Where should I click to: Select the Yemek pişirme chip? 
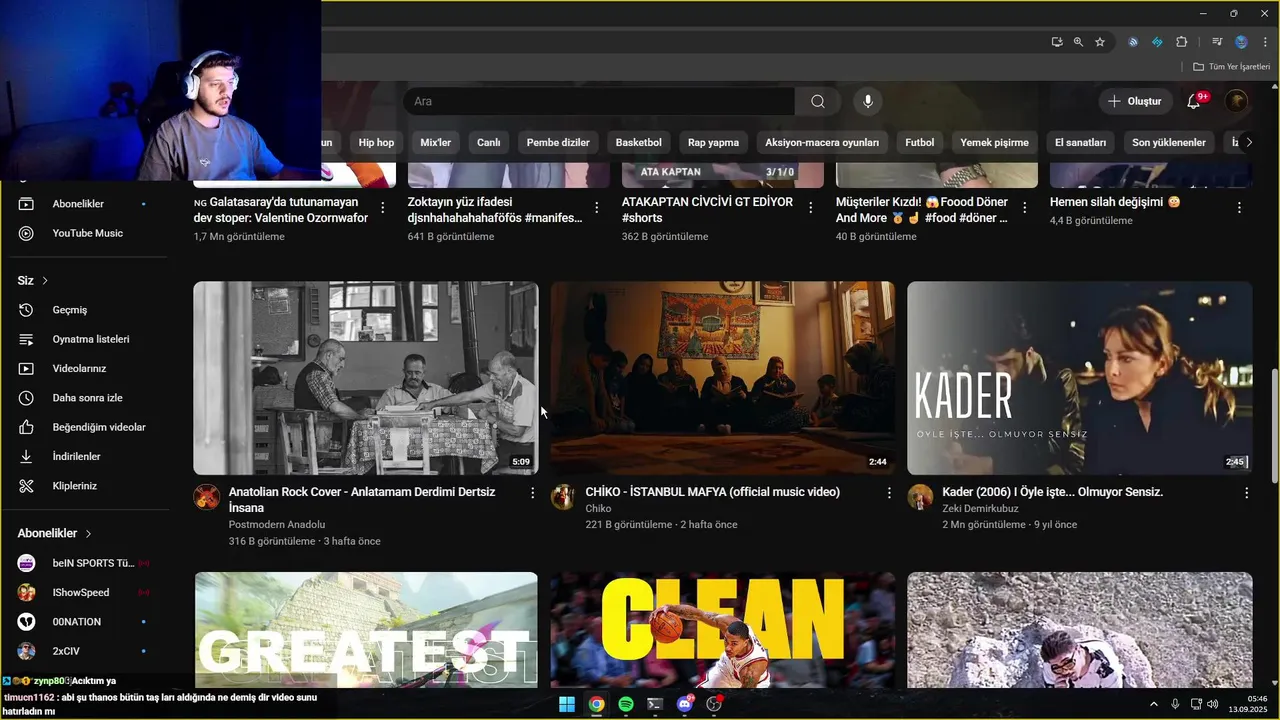coord(994,142)
